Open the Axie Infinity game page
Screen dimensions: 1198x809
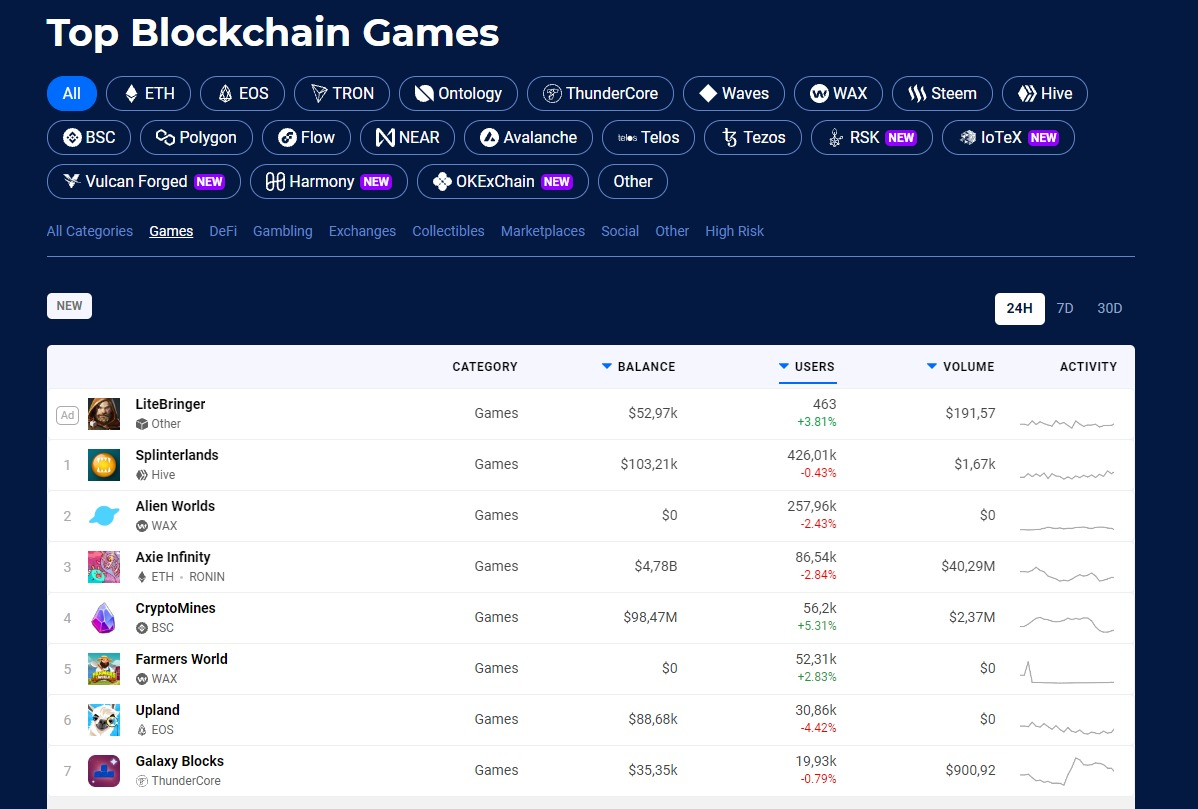point(173,558)
